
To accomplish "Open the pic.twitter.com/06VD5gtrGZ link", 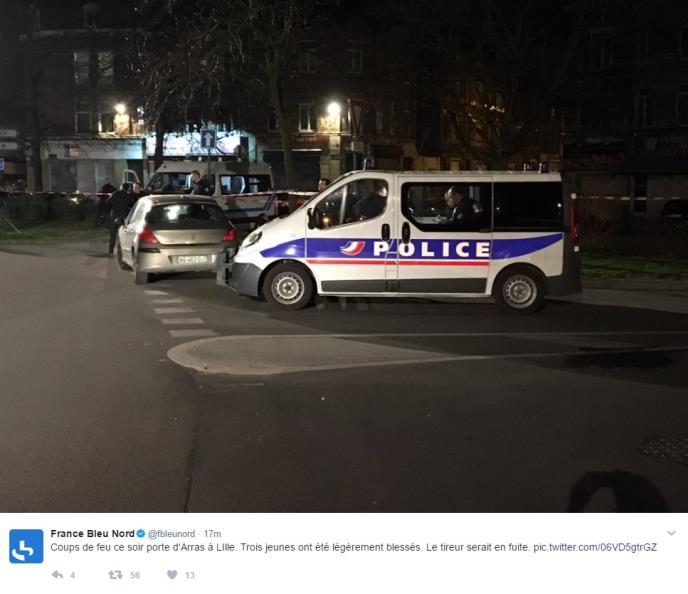I will pos(595,547).
